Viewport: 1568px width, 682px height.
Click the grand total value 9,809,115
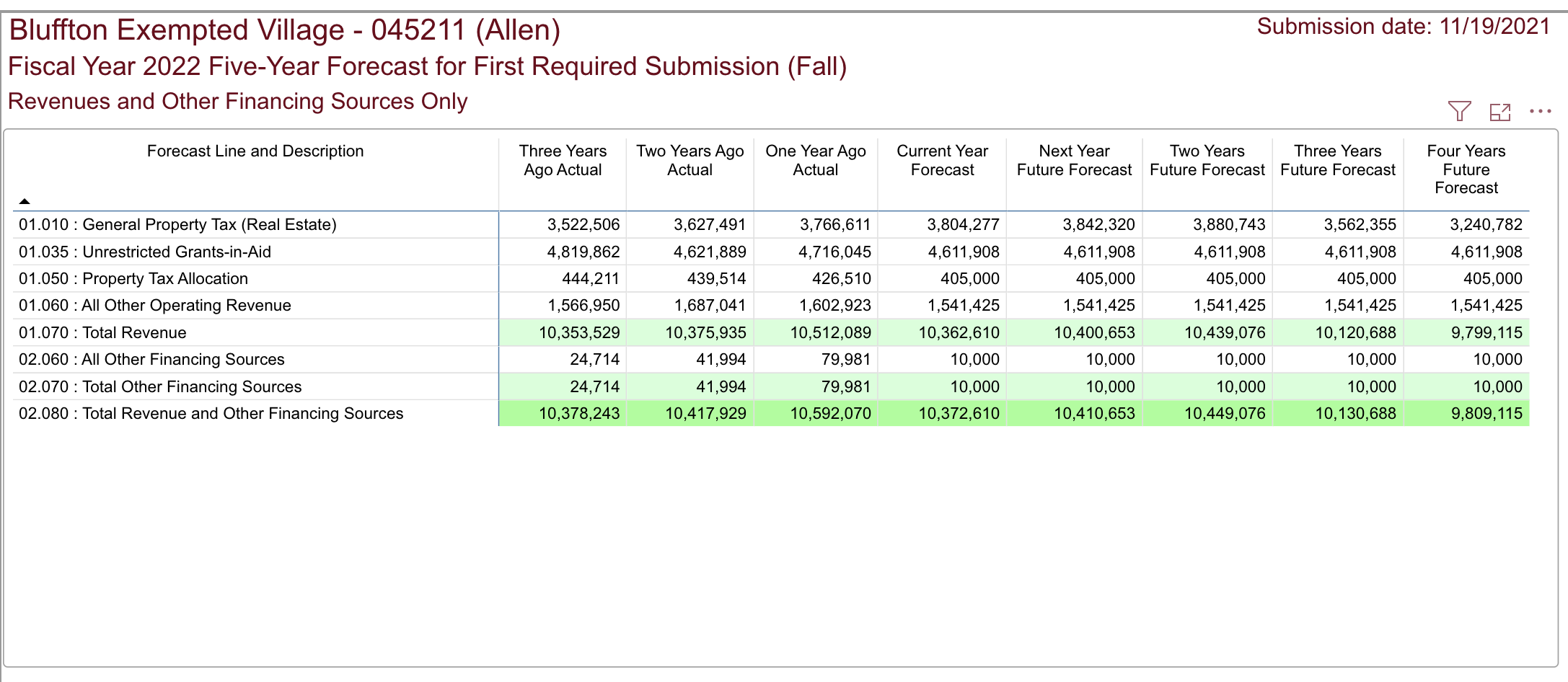[1486, 413]
